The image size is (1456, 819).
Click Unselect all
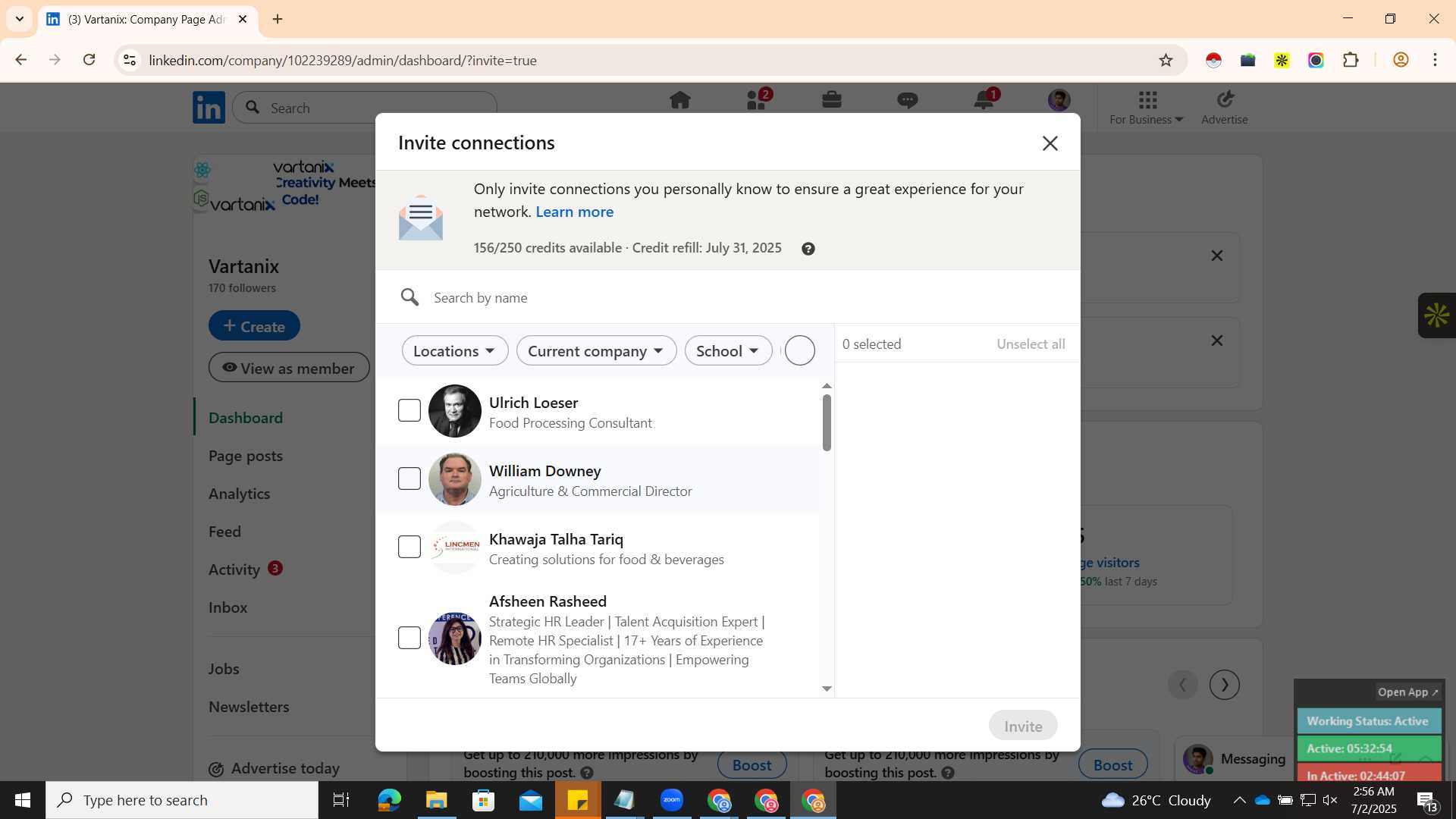pos(1031,344)
